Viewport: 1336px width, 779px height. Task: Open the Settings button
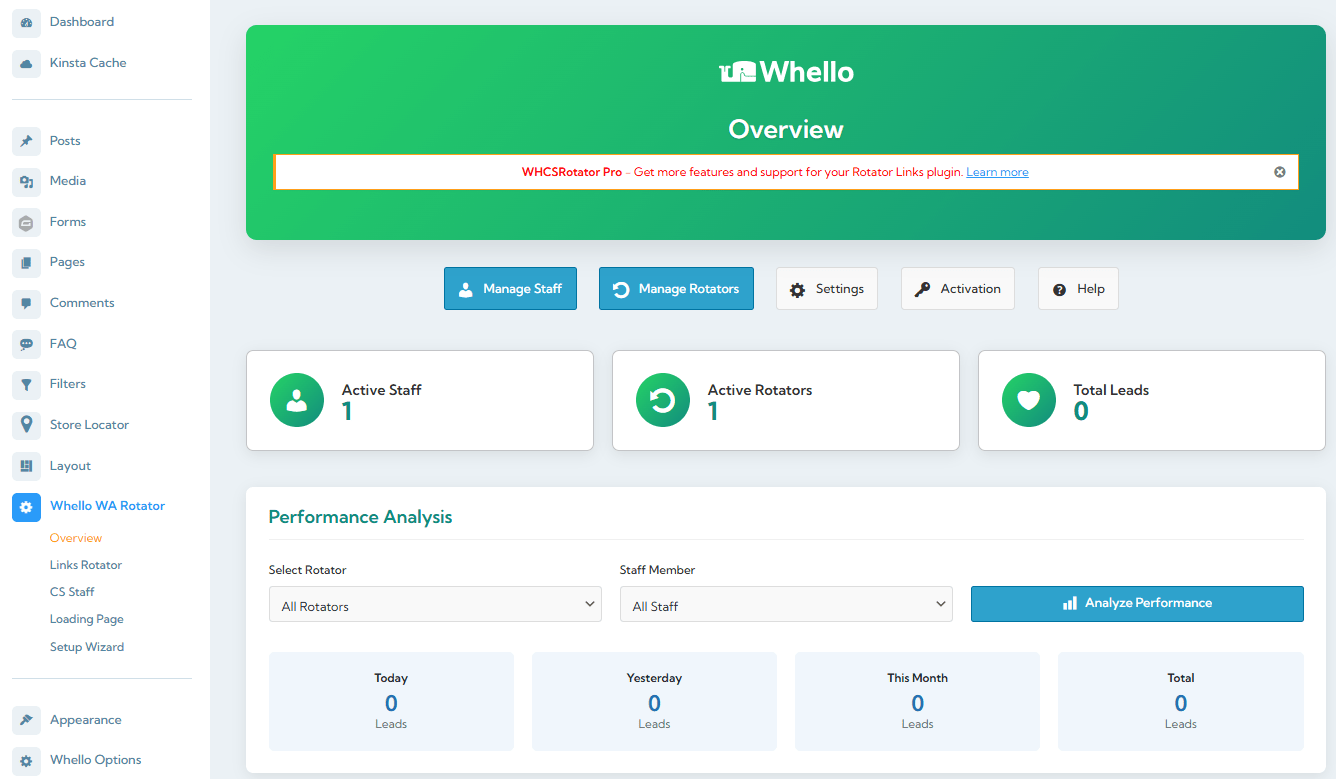tap(827, 289)
